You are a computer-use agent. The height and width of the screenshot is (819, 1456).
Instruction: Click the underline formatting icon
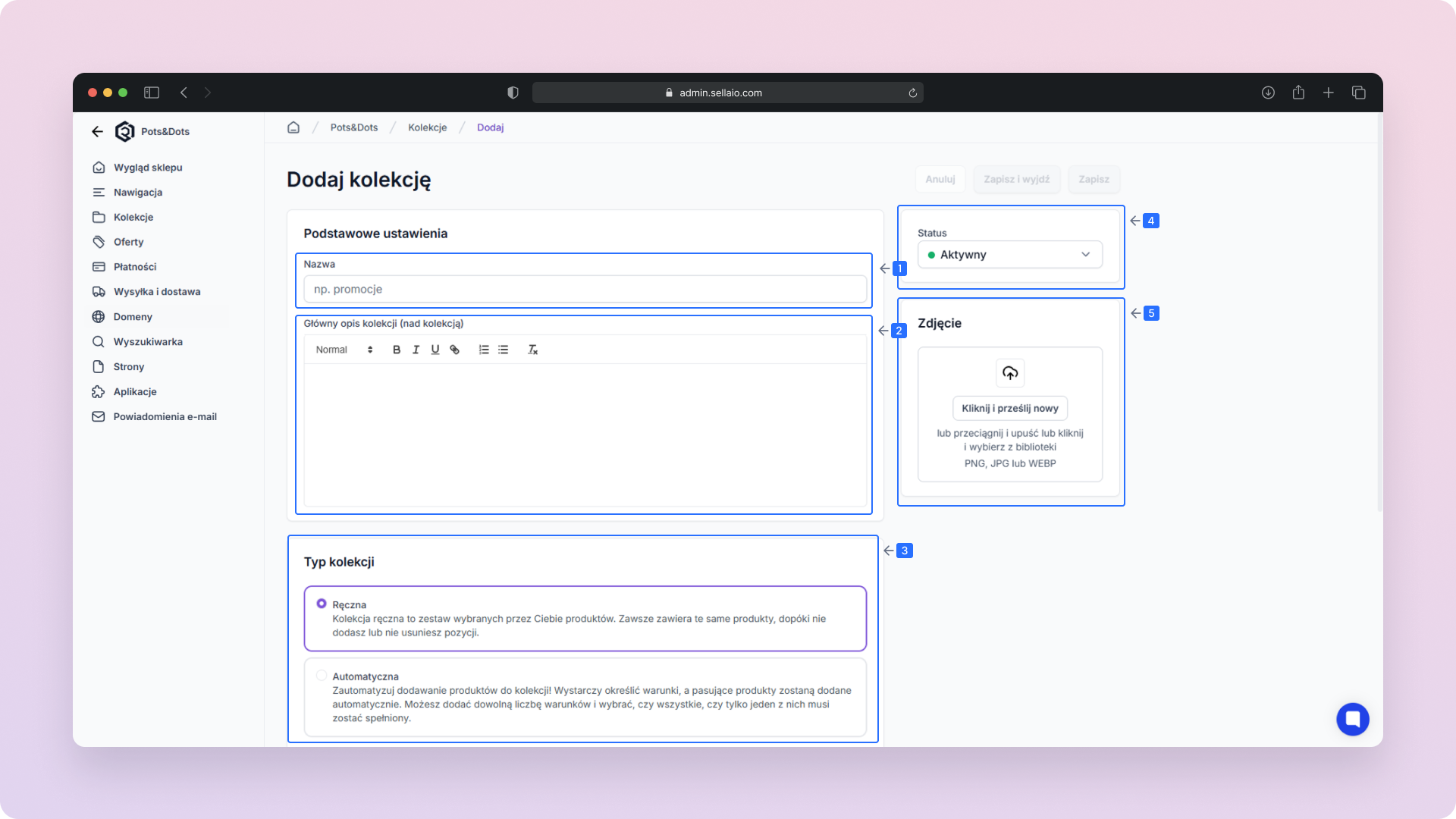click(x=435, y=350)
